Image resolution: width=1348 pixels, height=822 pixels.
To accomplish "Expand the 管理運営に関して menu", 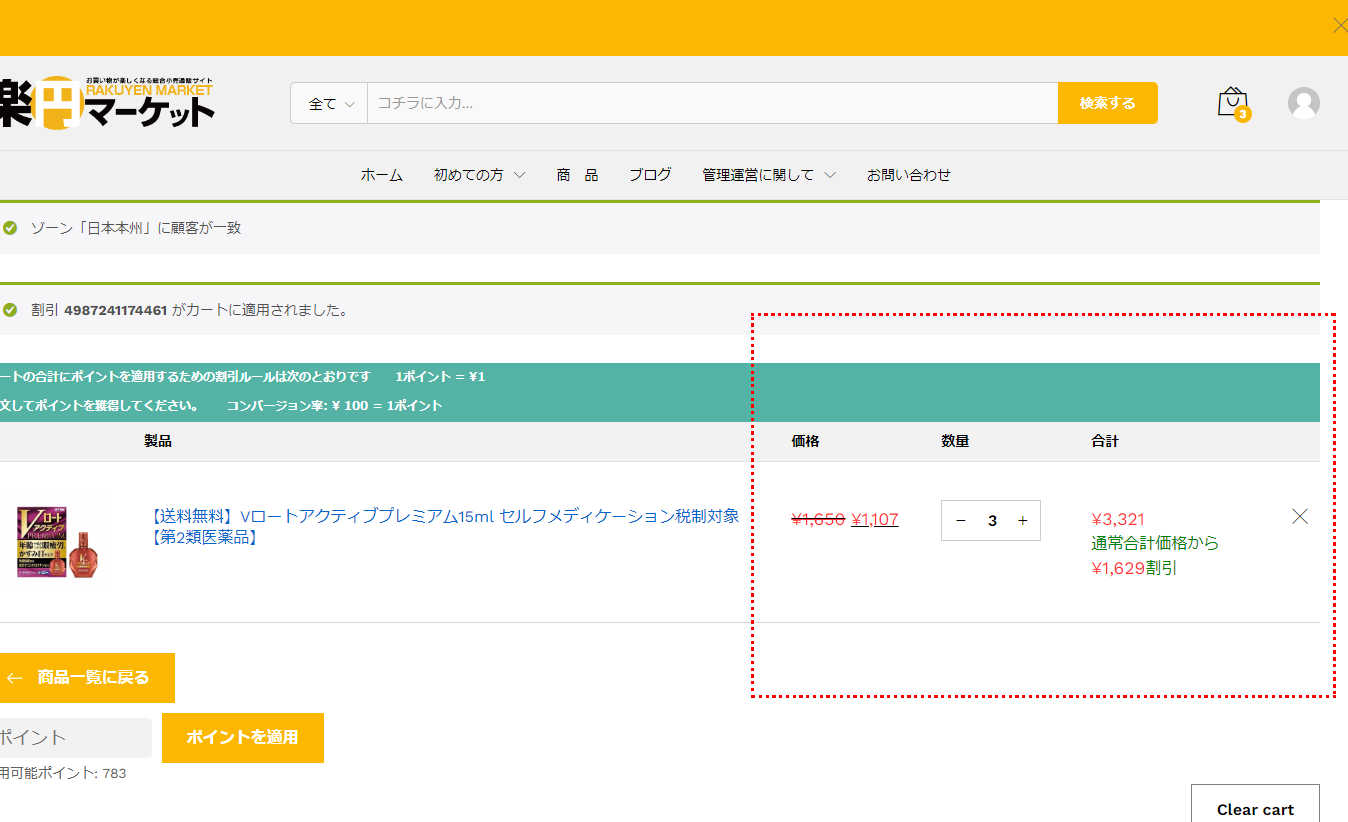I will 768,175.
